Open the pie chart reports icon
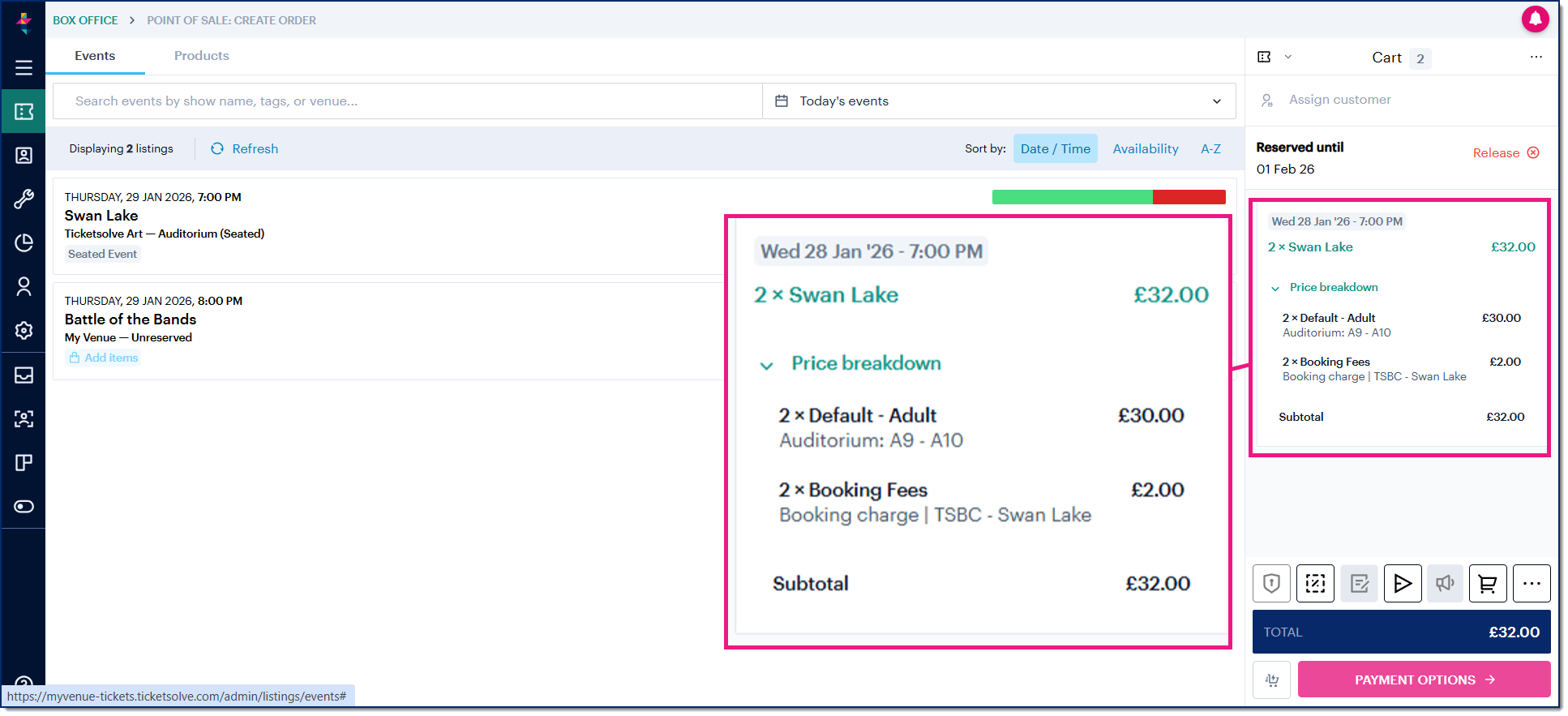Screen dimensions: 1568x716 (x=24, y=242)
